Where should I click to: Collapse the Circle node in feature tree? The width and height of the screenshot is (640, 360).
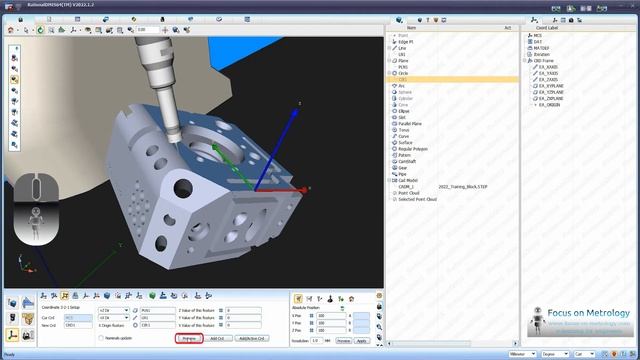pyautogui.click(x=389, y=73)
